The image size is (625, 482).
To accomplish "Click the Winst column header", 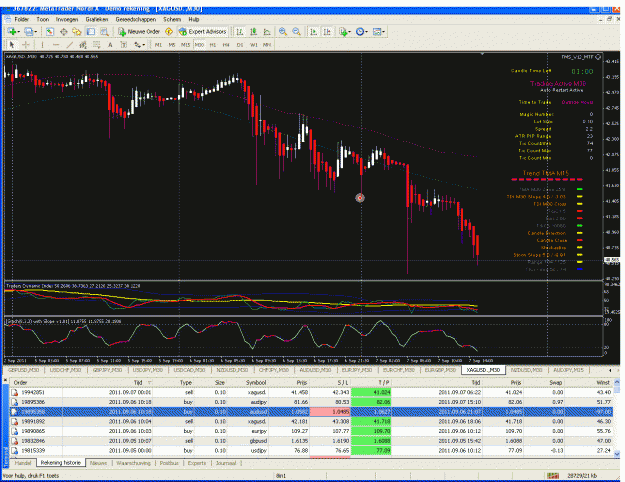I will tap(603, 382).
